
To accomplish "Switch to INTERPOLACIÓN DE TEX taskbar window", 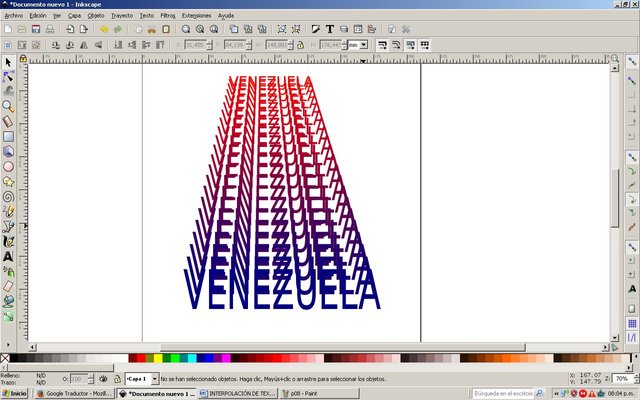I will pyautogui.click(x=238, y=393).
